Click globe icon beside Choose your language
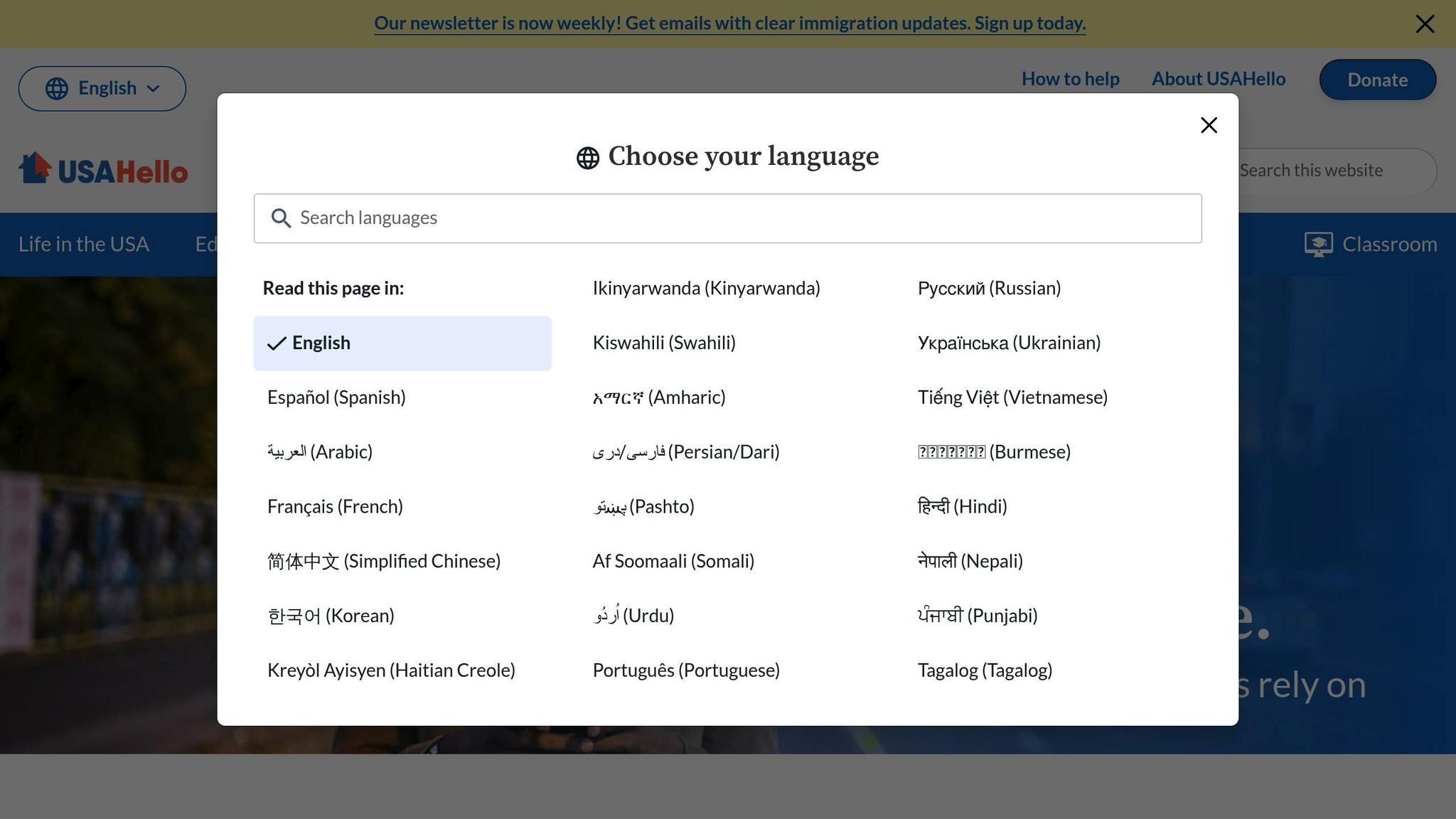This screenshot has height=819, width=1456. pos(587,158)
